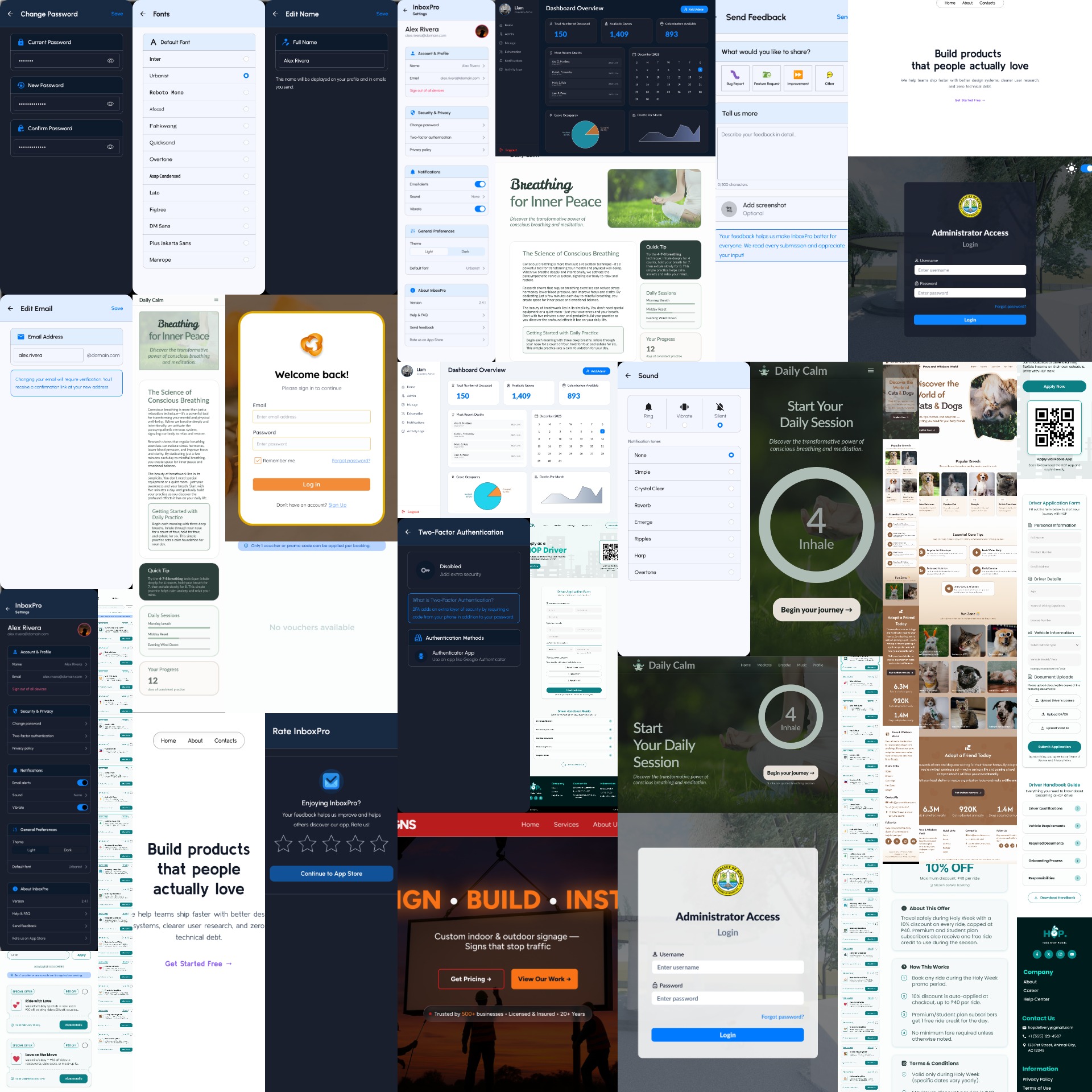1092x1092 pixels.
Task: Rate InboxPro with the first star
Action: pos(283,843)
